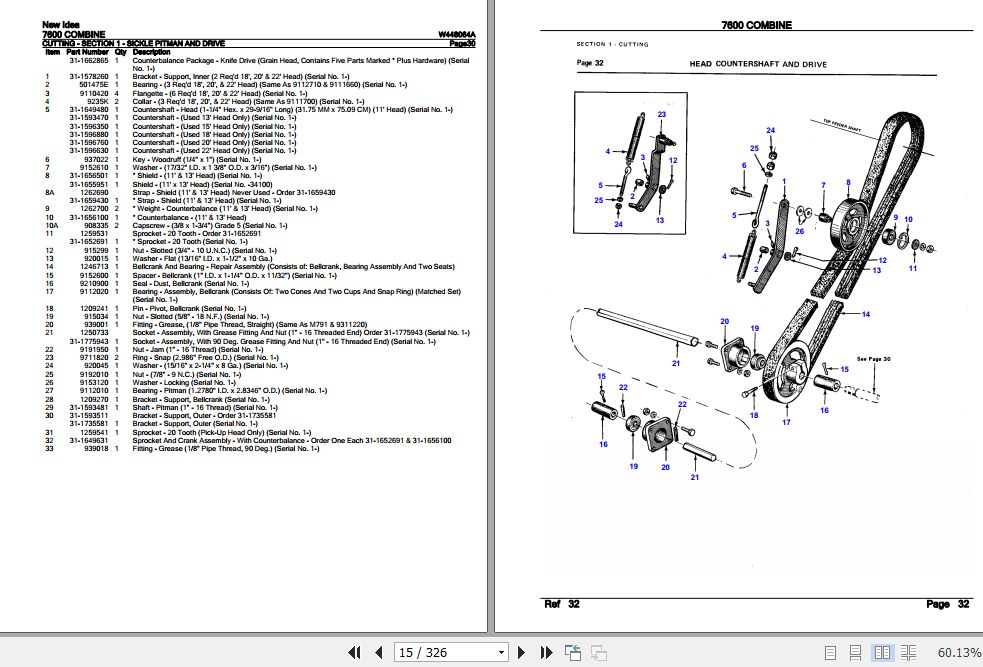Click the go to first page icon
This screenshot has height=667, width=983.
tap(356, 651)
